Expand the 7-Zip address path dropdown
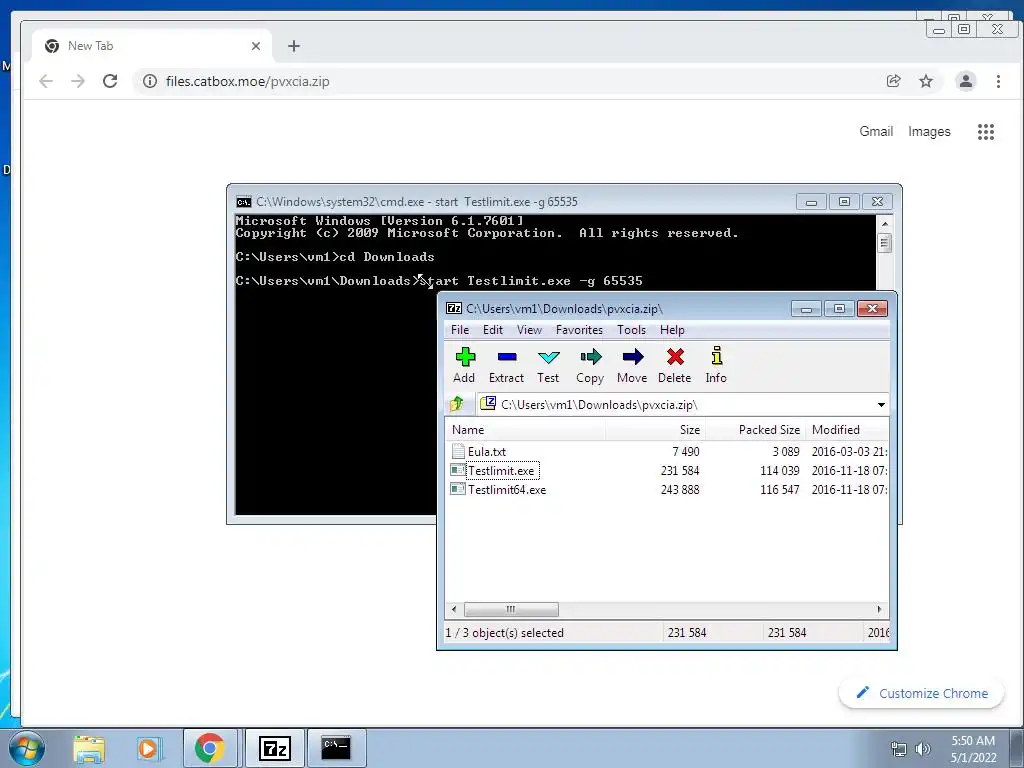Screen dimensions: 1024x768 point(881,405)
